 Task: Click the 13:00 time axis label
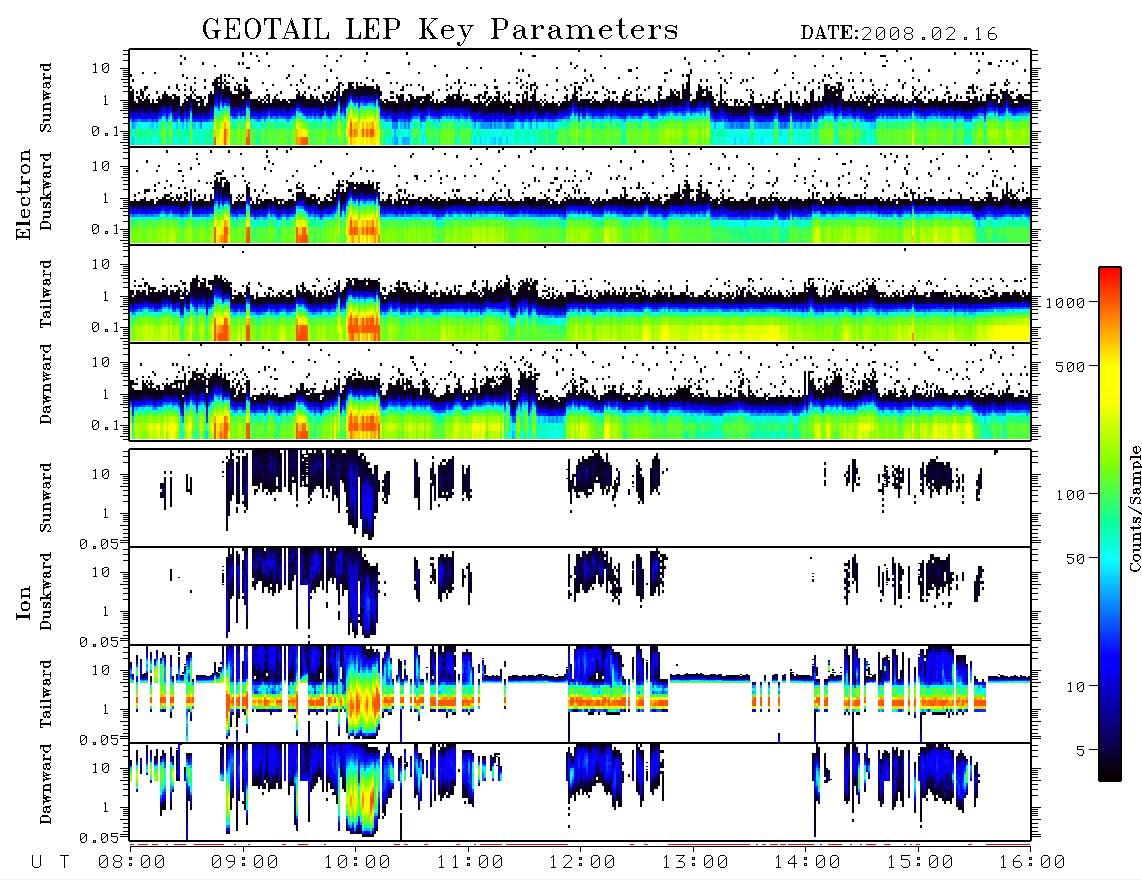(695, 862)
